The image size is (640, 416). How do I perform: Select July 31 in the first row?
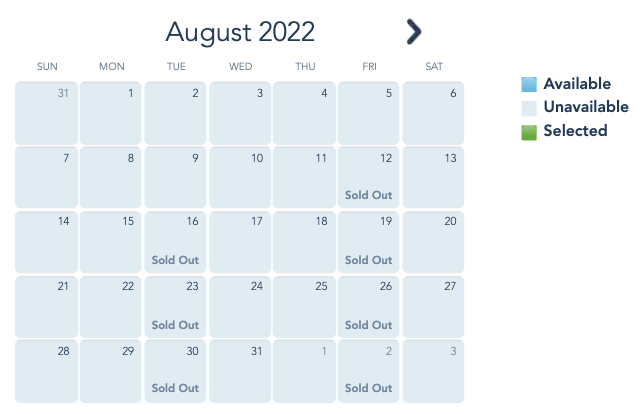[46, 112]
